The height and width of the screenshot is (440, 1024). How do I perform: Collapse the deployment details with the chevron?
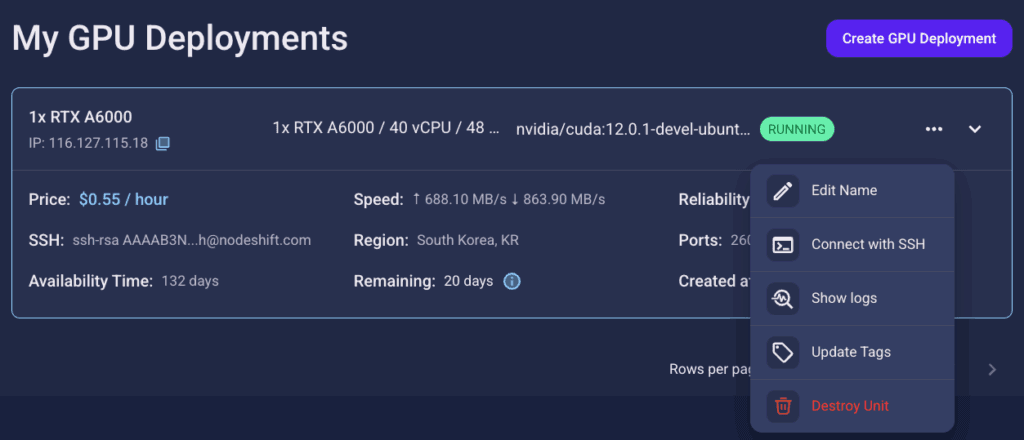[975, 129]
